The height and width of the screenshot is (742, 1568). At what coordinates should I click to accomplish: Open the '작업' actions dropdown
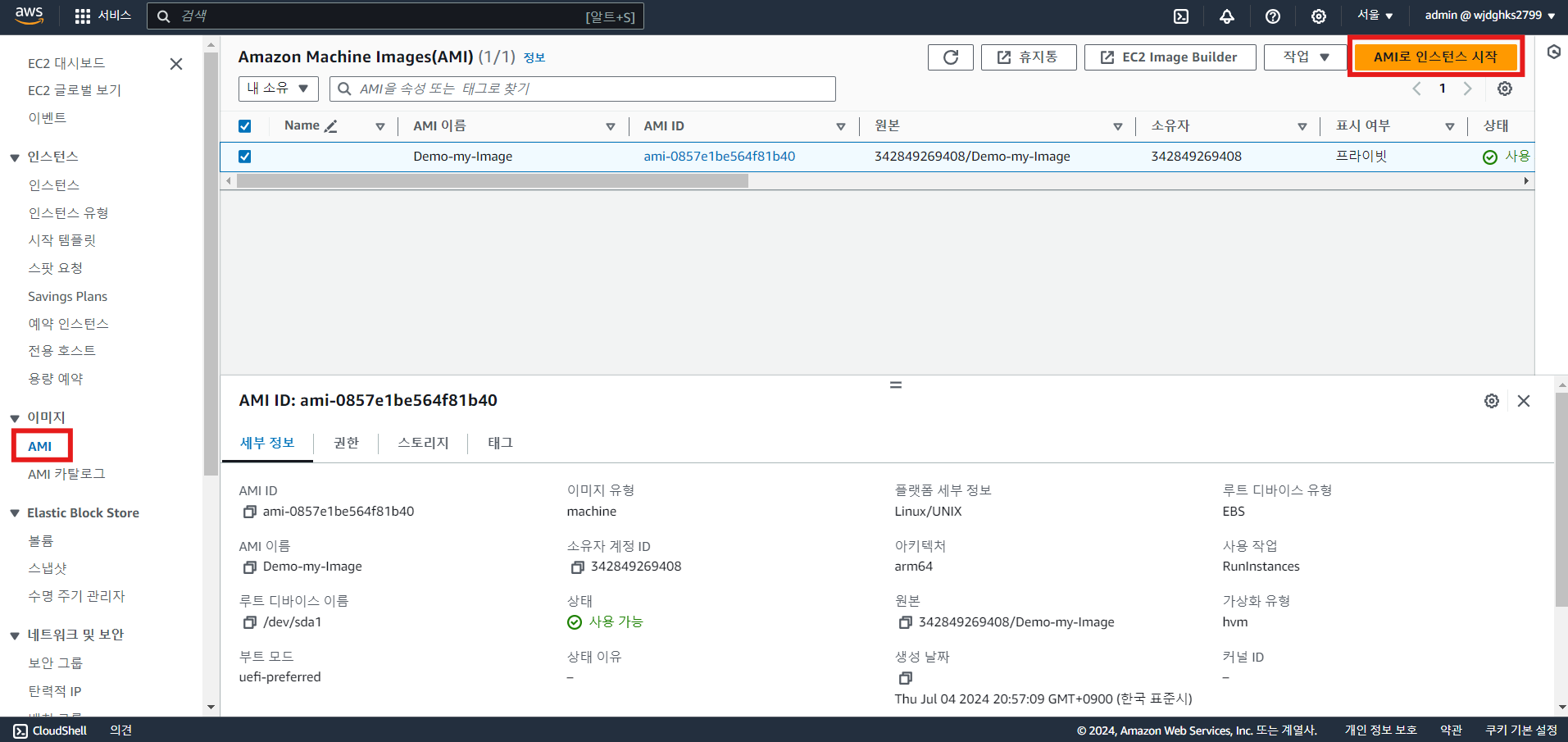(x=1307, y=57)
